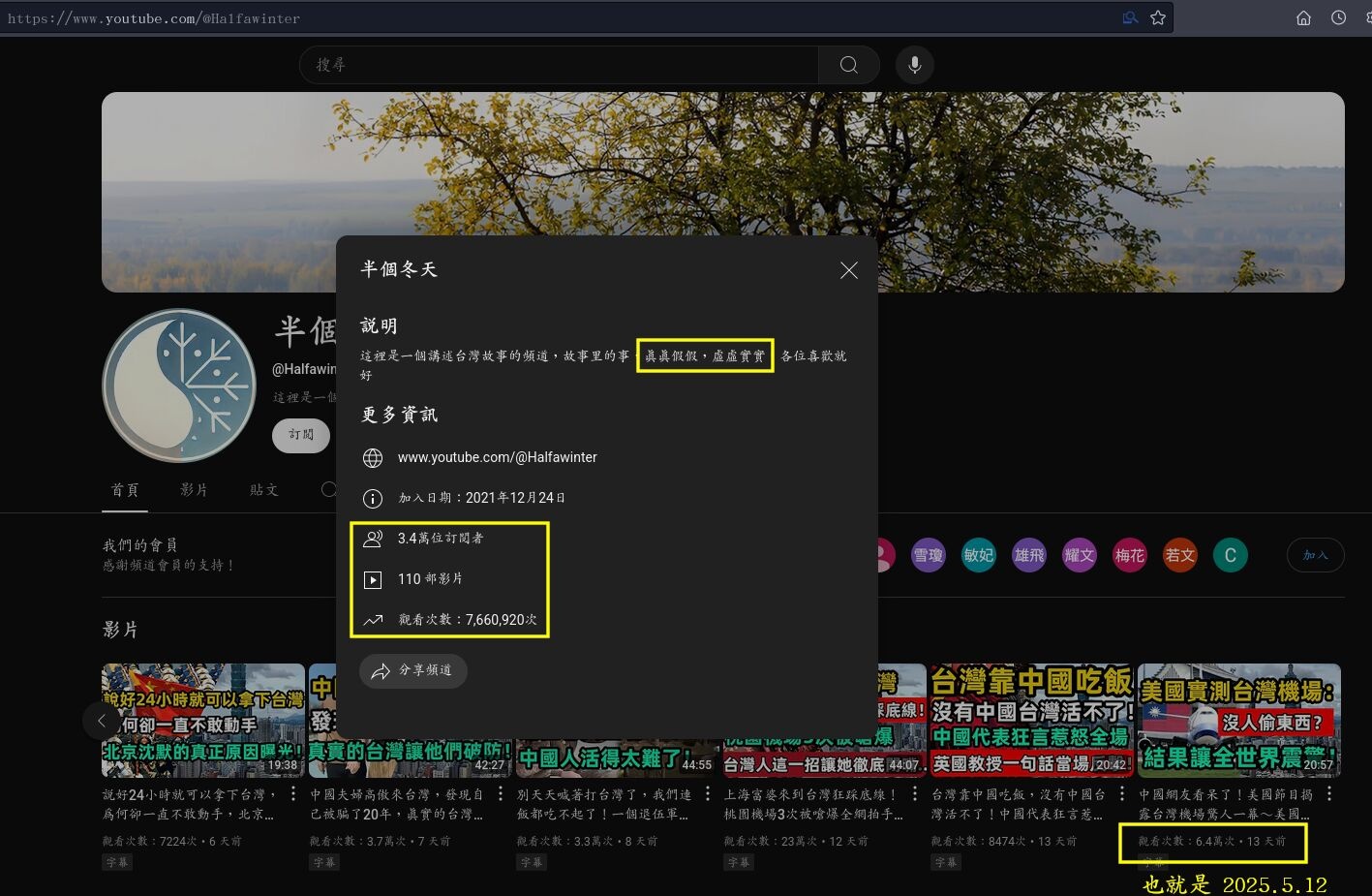Switch to the 貼文 tab
The height and width of the screenshot is (896, 1372).
coord(264,490)
